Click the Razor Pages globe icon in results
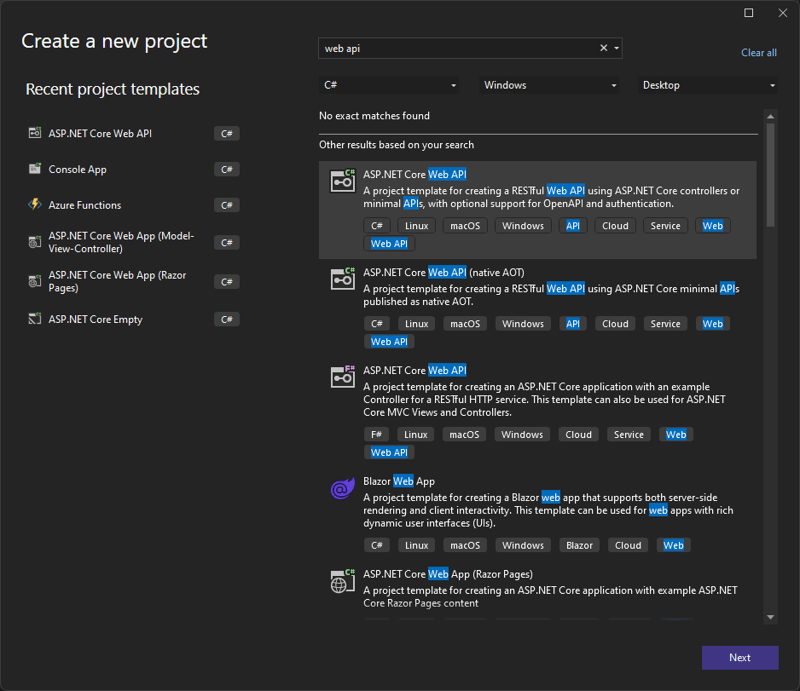Image resolution: width=800 pixels, height=691 pixels. (x=343, y=582)
